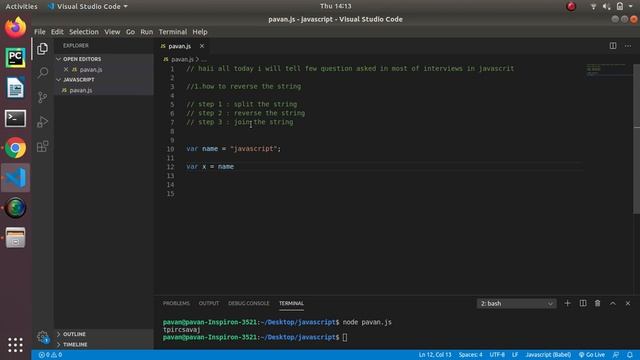Click Activities in the top bar
Viewport: 640px width, 360px height.
click(21, 6)
